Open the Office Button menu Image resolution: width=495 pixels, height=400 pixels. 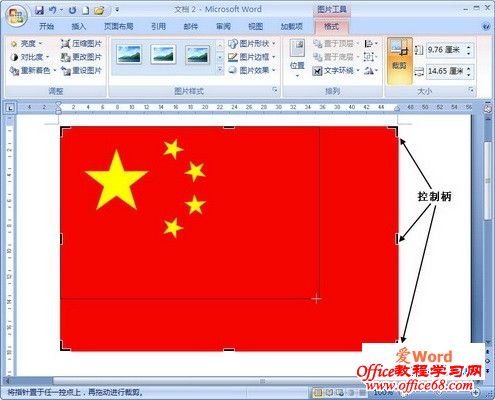[x=16, y=16]
